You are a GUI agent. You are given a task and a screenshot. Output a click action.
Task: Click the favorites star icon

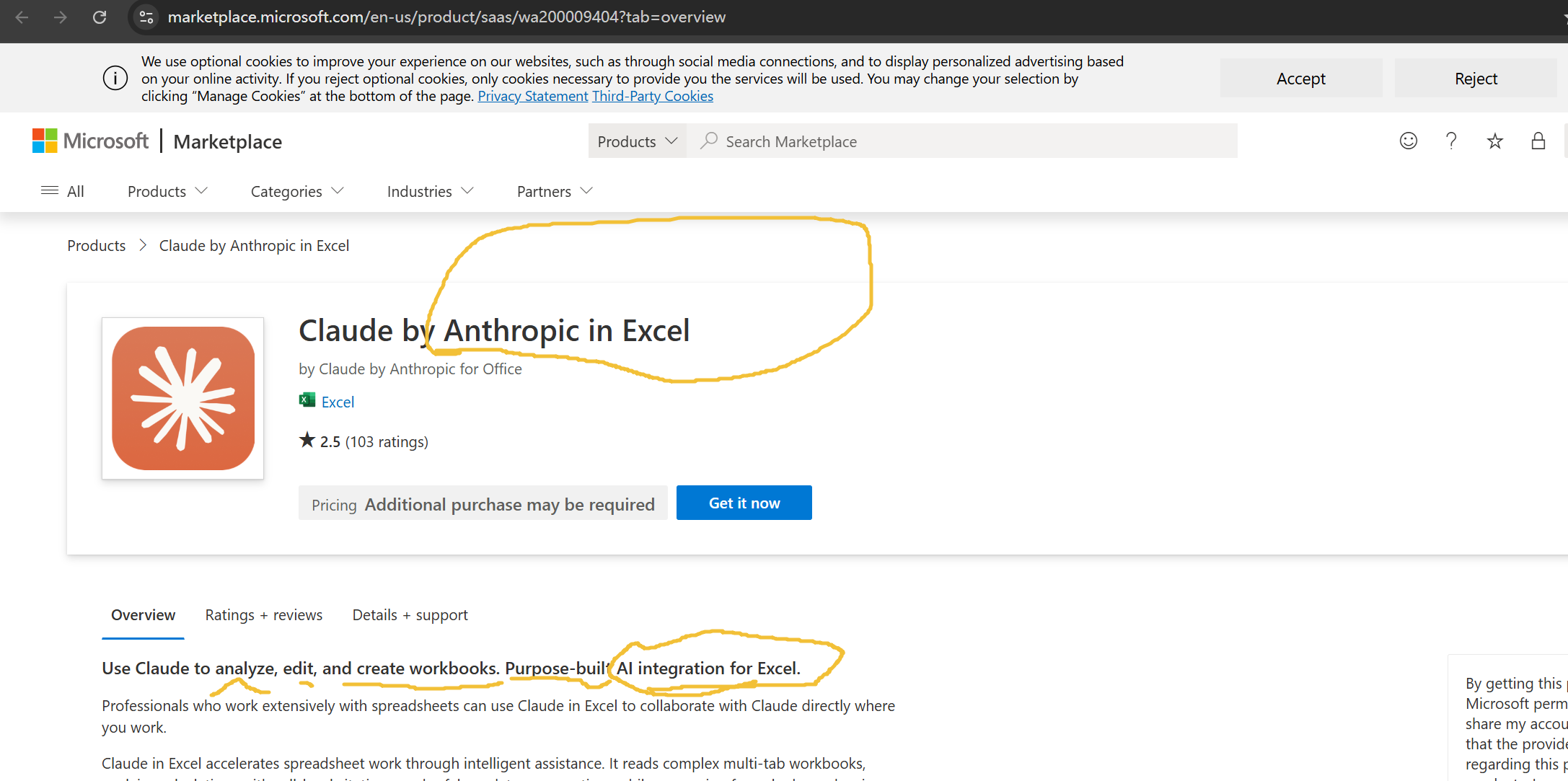(1494, 141)
